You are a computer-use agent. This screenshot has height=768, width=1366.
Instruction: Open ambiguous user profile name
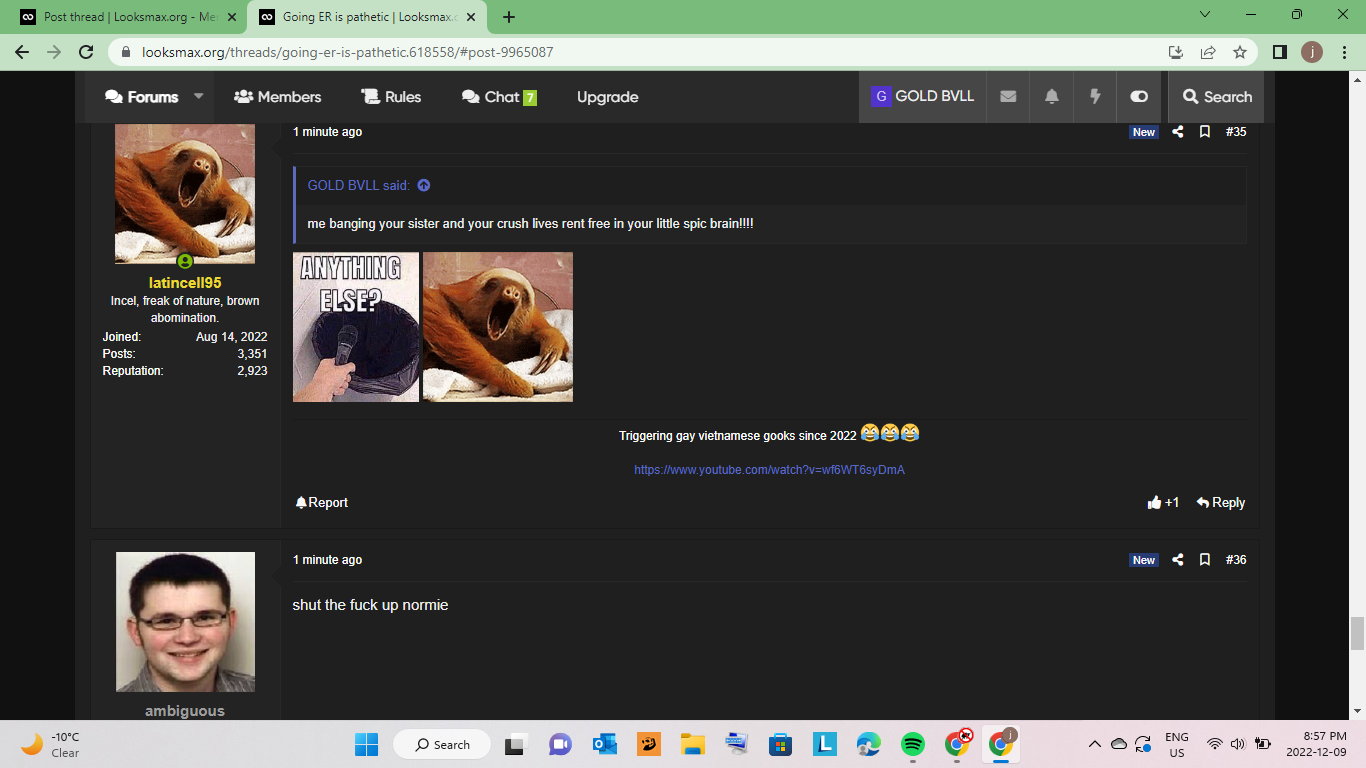point(185,711)
